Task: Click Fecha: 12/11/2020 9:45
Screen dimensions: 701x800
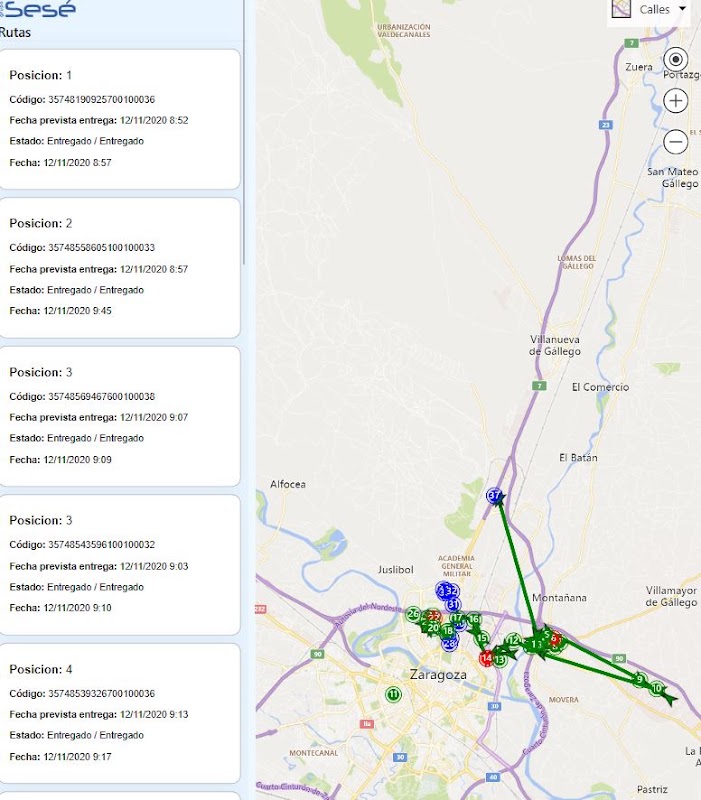Action: (x=60, y=311)
